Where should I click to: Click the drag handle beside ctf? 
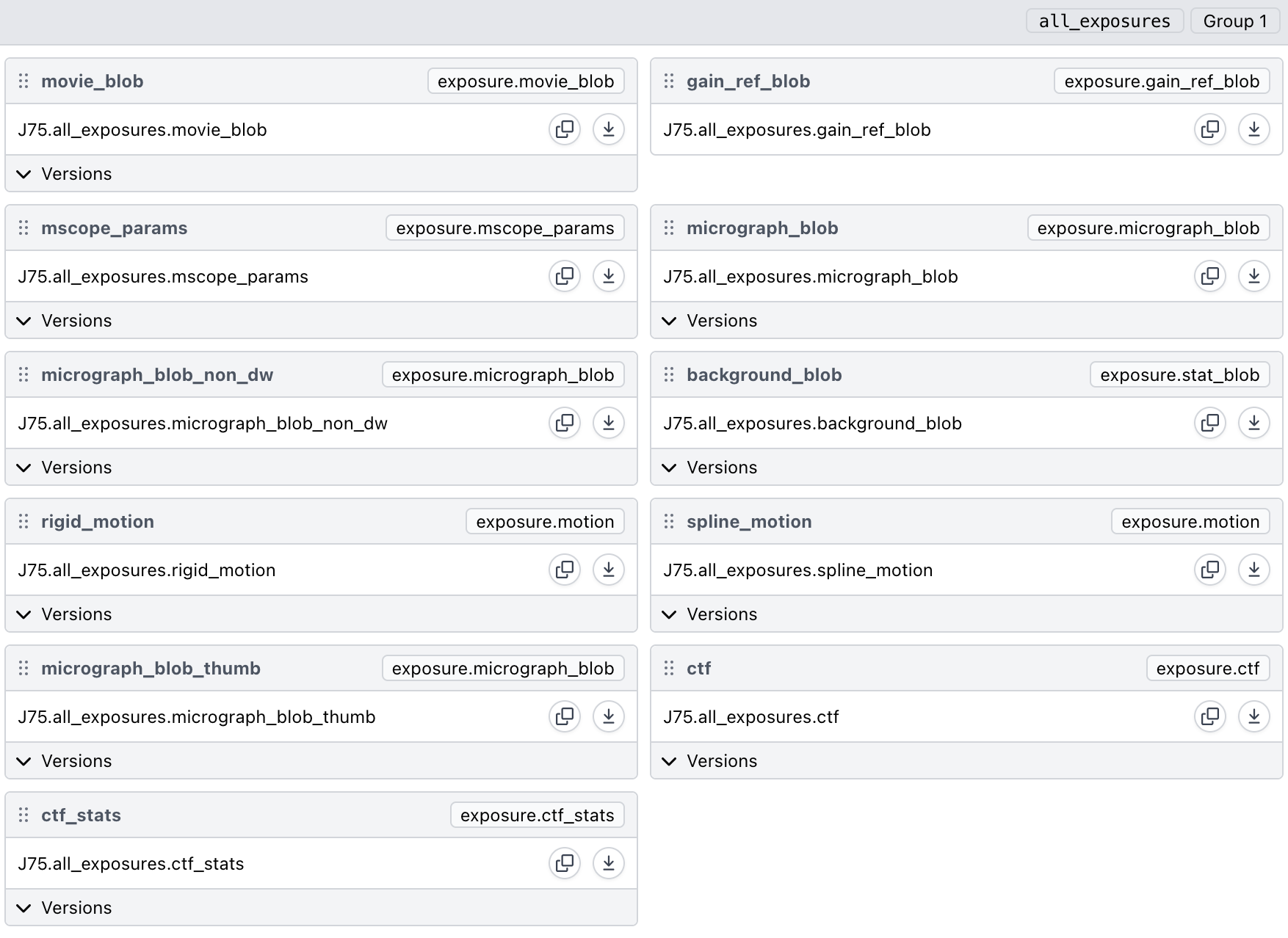pos(669,669)
